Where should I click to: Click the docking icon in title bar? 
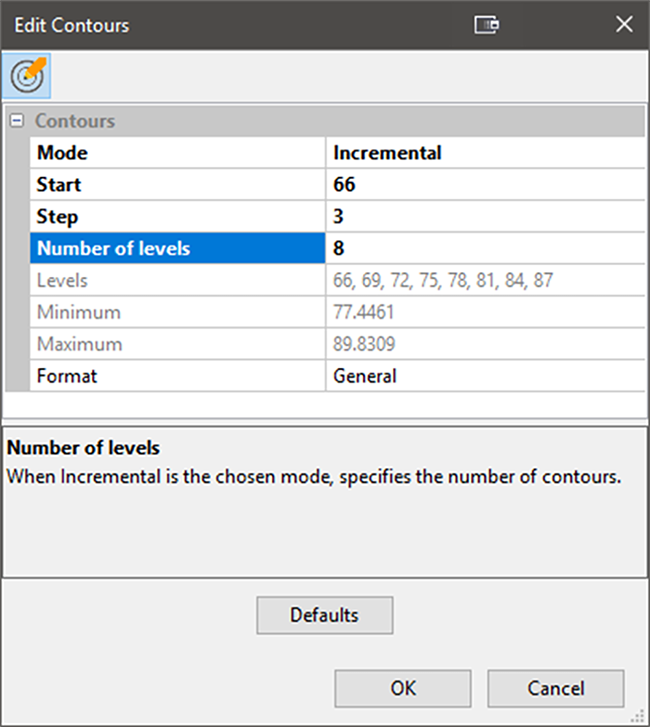coord(486,25)
